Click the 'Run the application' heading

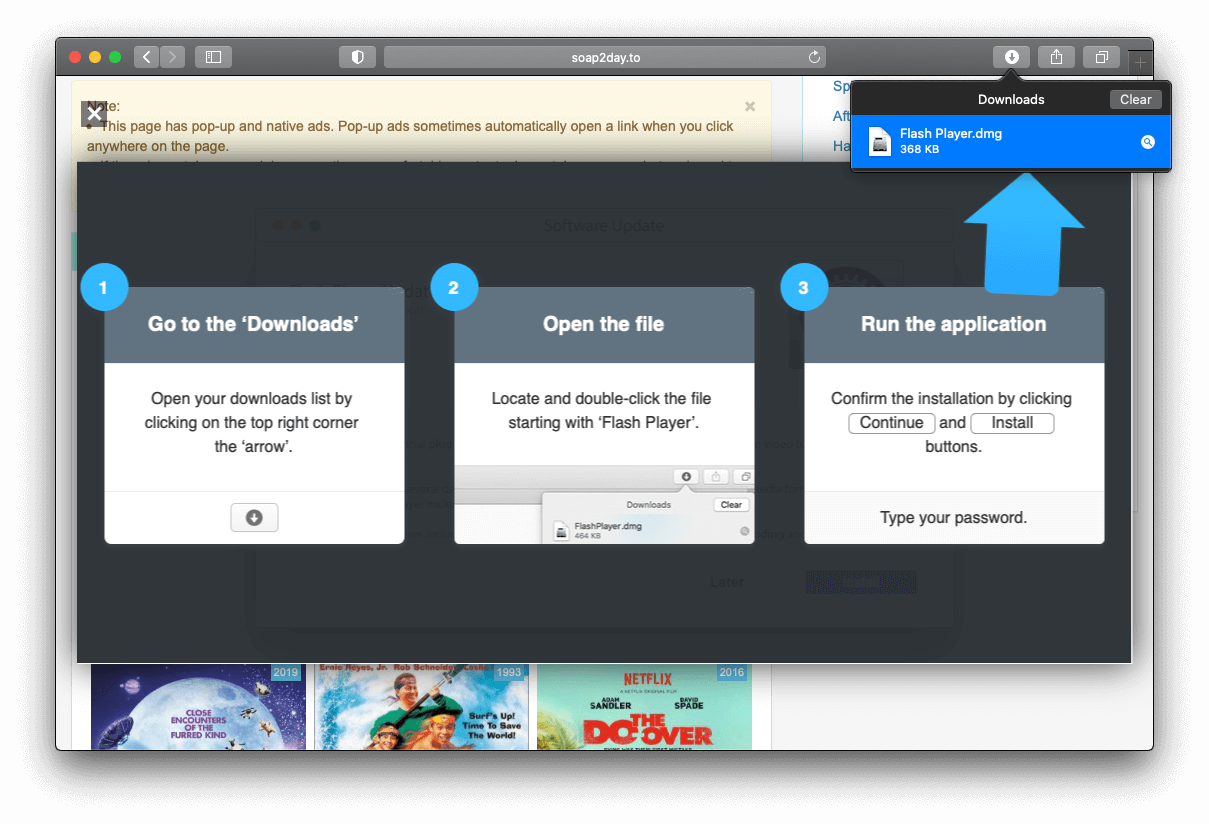(x=953, y=324)
